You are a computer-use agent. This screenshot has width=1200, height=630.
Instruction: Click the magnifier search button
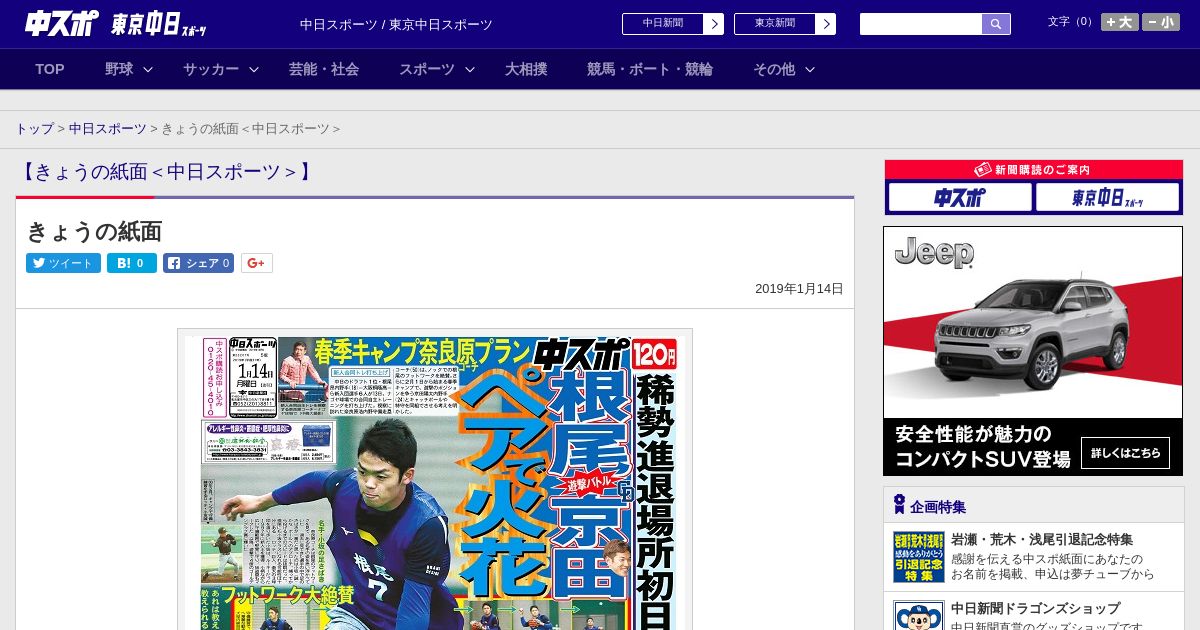point(996,24)
